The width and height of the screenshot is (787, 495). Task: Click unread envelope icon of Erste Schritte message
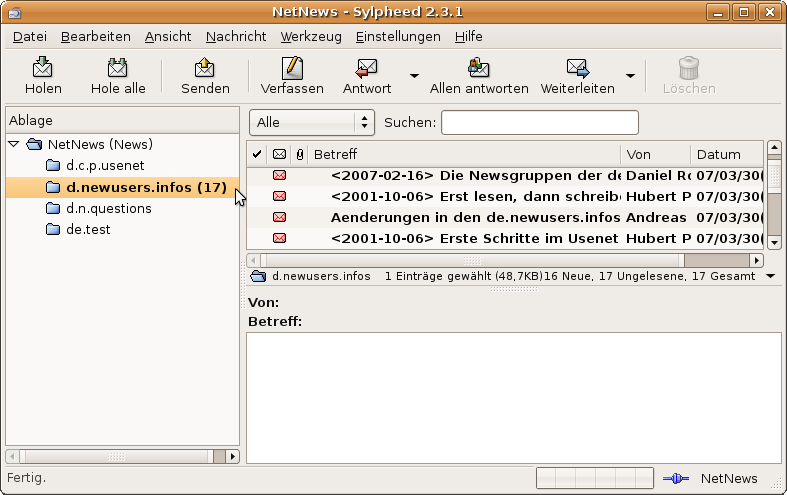(280, 238)
